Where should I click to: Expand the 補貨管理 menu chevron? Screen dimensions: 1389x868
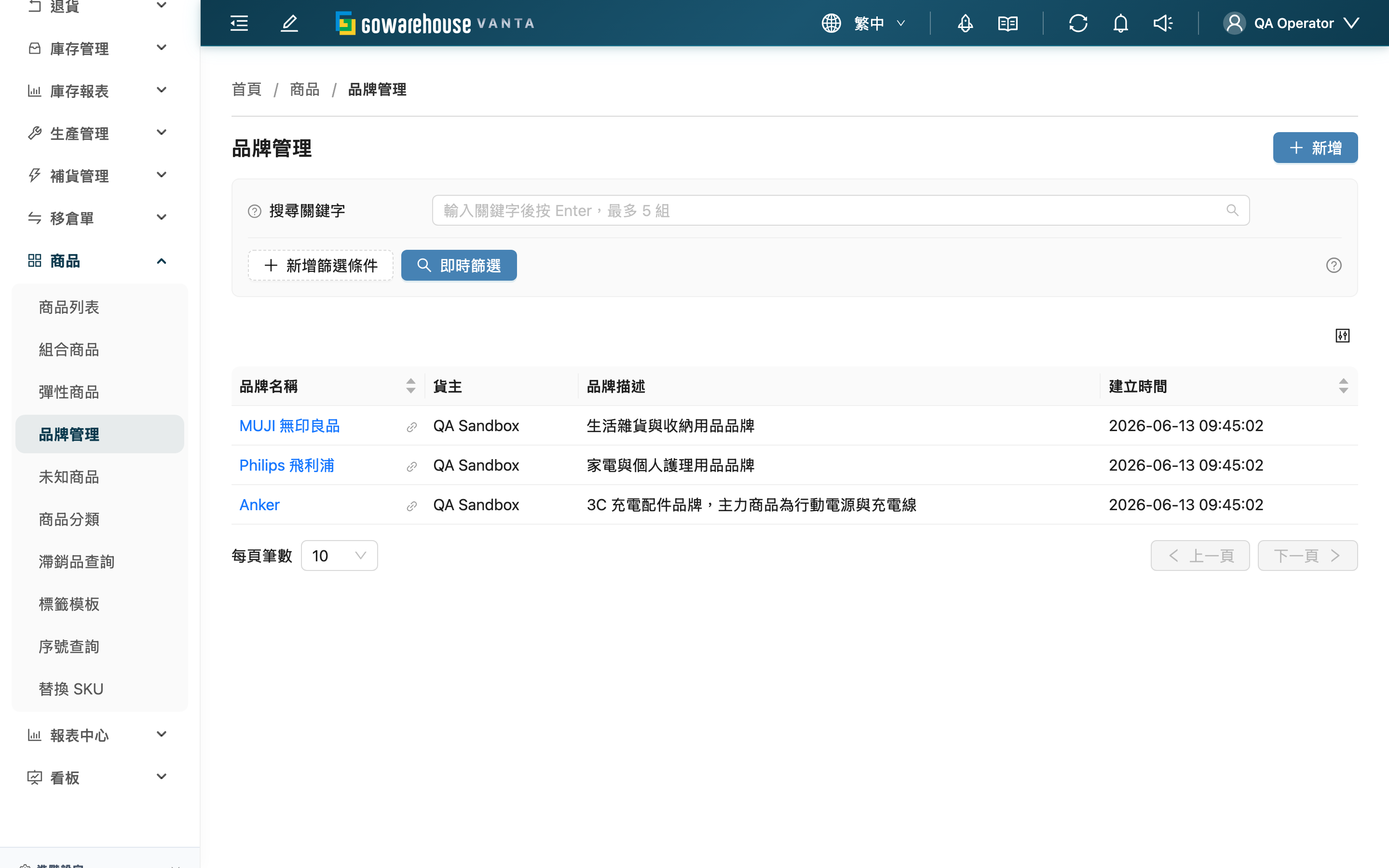(162, 175)
